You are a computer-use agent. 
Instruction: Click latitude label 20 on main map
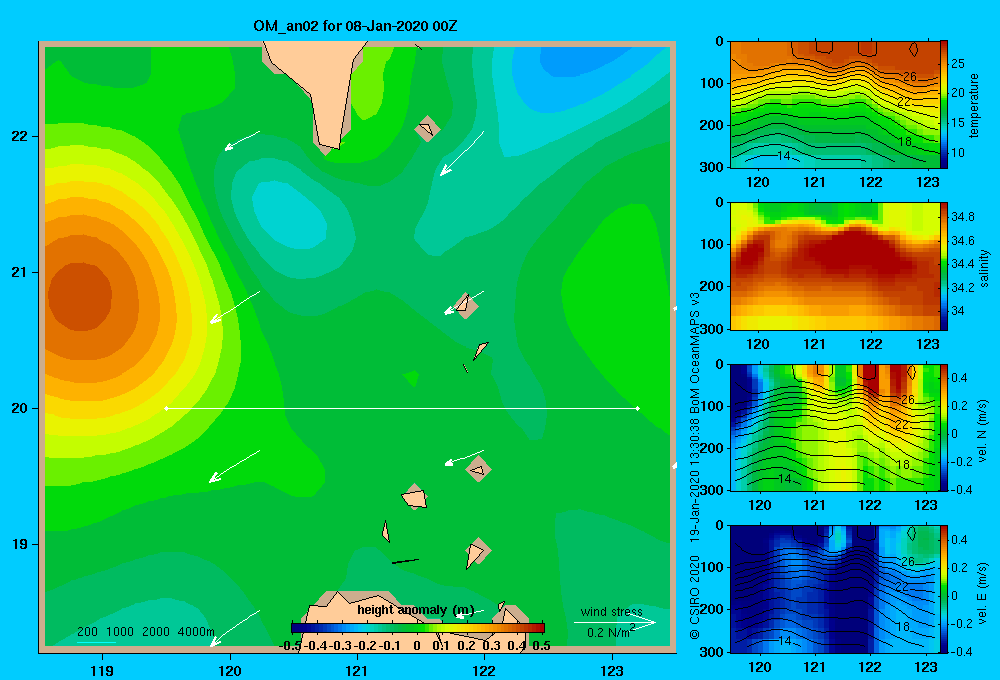pos(20,408)
